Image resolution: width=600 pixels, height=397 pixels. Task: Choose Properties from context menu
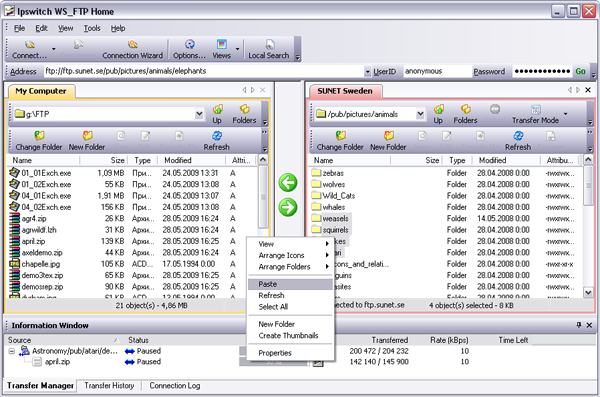click(x=290, y=353)
